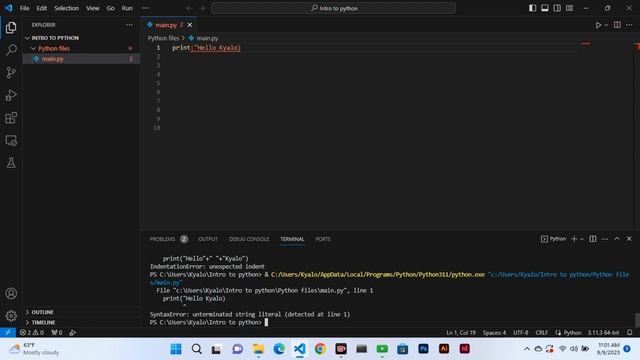Open the Run menu
The height and width of the screenshot is (360, 640).
[x=127, y=8]
